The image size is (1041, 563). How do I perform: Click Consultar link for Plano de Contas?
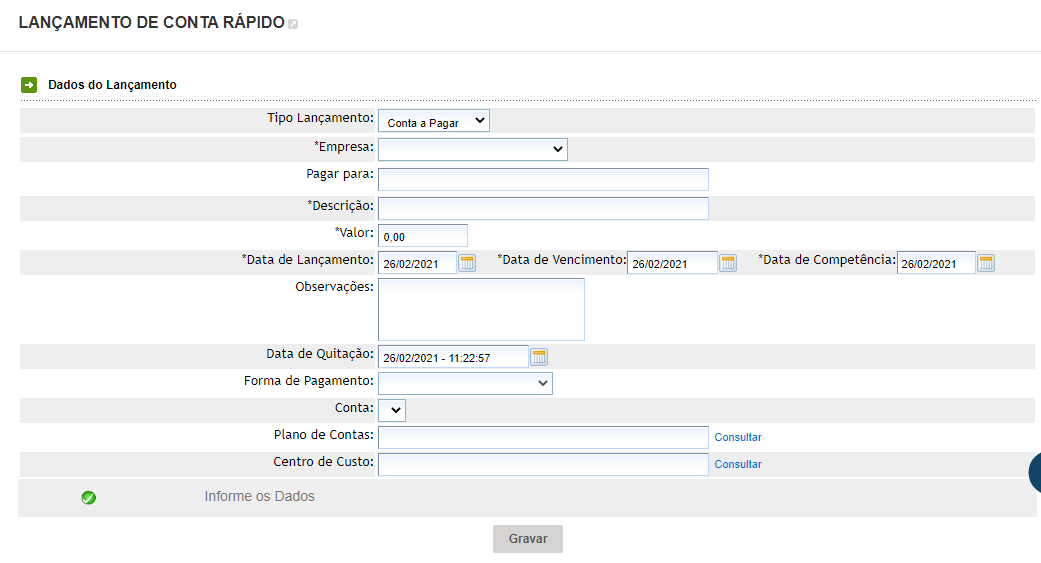coord(738,438)
